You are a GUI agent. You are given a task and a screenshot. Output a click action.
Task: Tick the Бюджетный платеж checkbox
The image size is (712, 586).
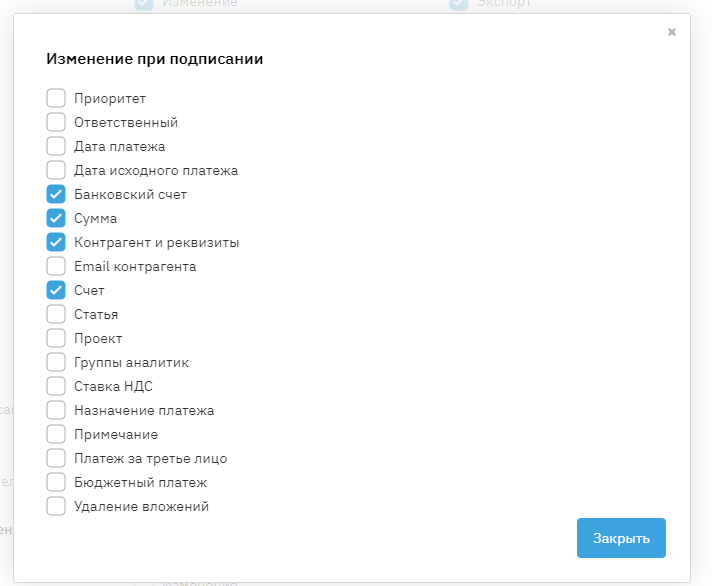pos(56,482)
